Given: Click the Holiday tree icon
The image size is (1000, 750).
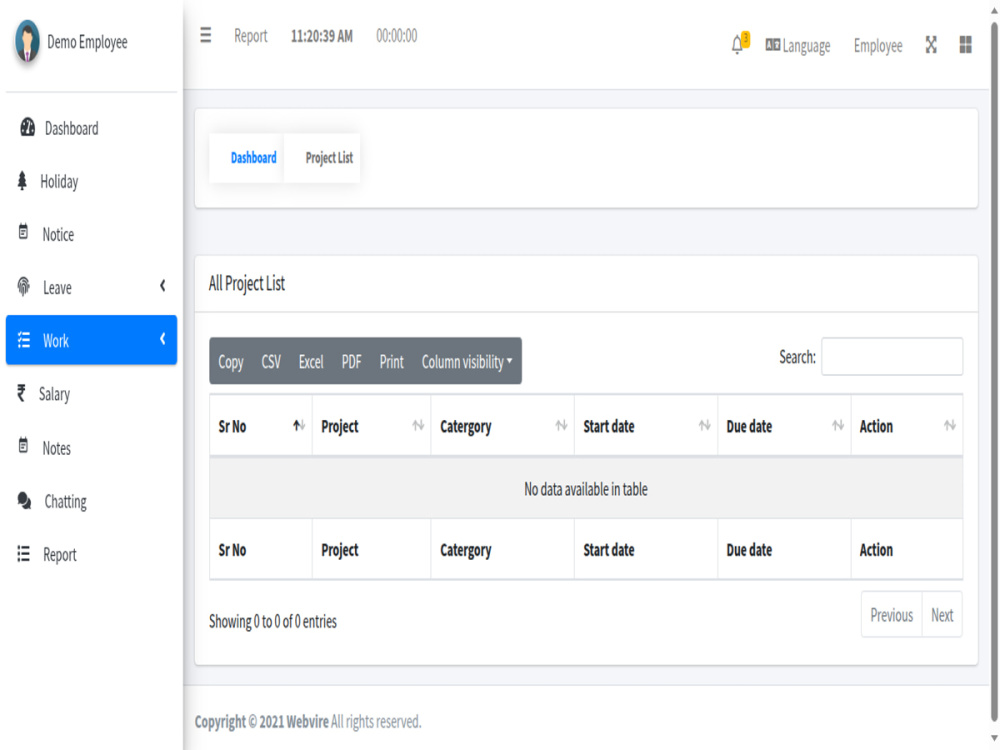Looking at the screenshot, I should click(x=22, y=181).
